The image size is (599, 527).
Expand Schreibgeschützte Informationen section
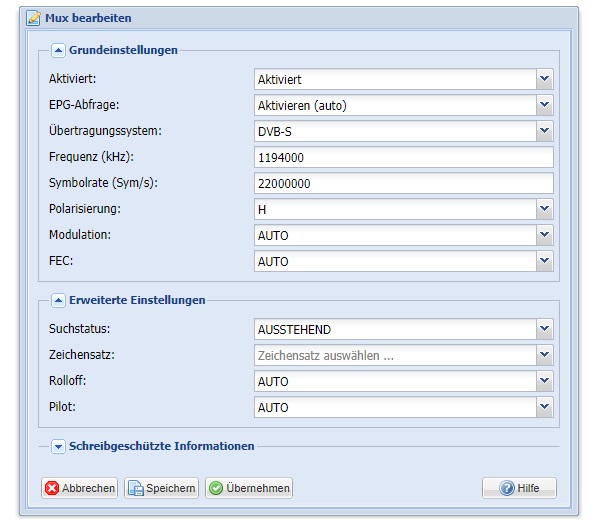(x=58, y=446)
